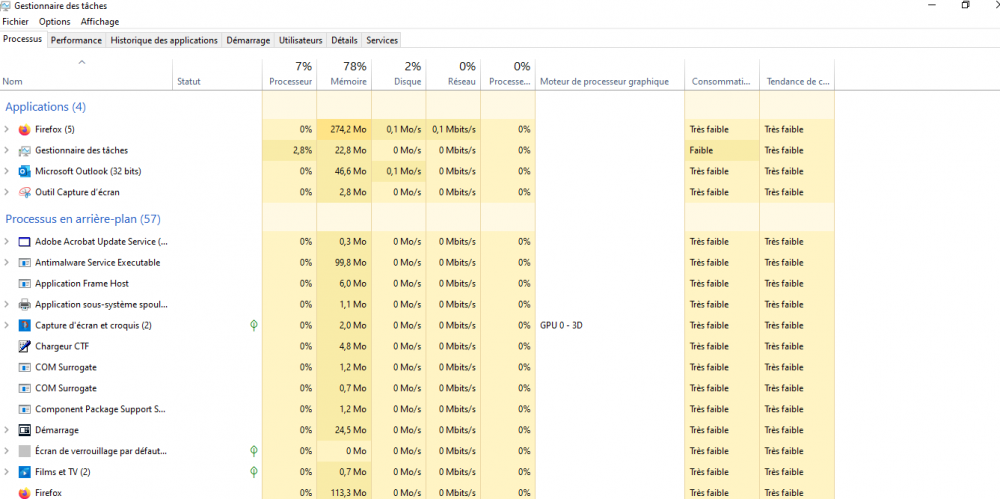Click the Chargeur CTF process icon

click(25, 347)
